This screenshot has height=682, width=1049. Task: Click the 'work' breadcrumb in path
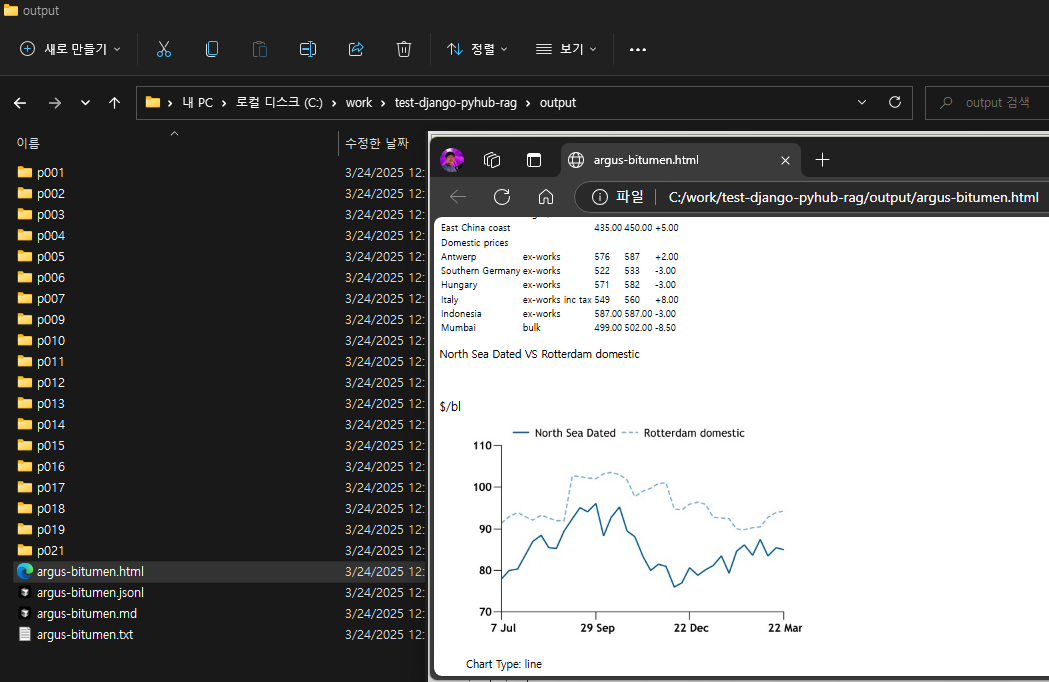tap(358, 102)
